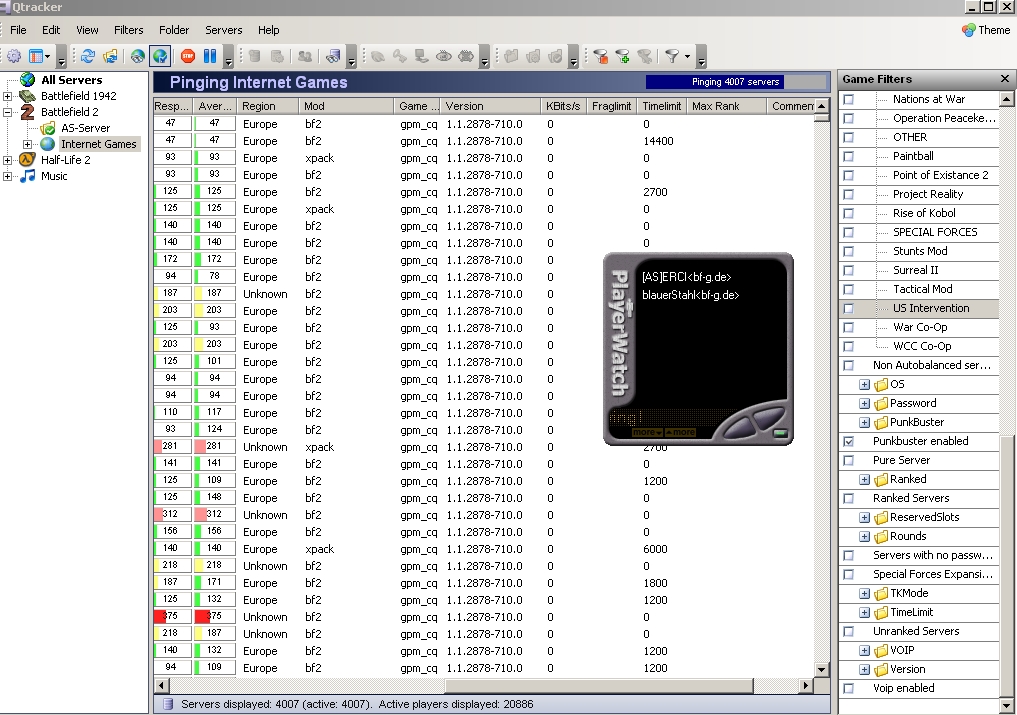Check the Voip enabled filter

[x=848, y=688]
